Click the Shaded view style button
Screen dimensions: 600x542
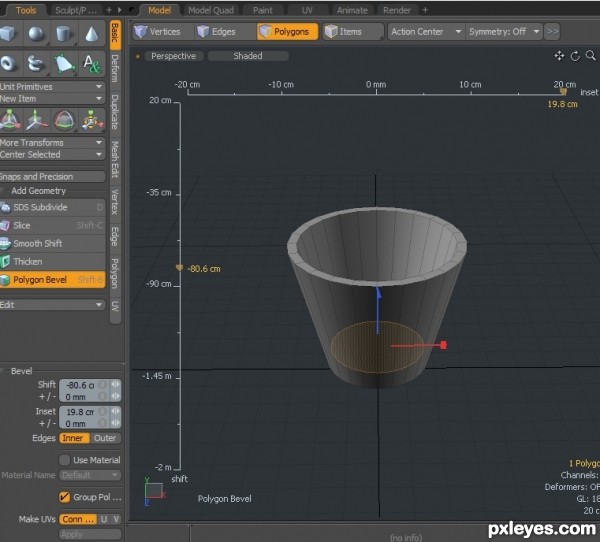[x=248, y=56]
